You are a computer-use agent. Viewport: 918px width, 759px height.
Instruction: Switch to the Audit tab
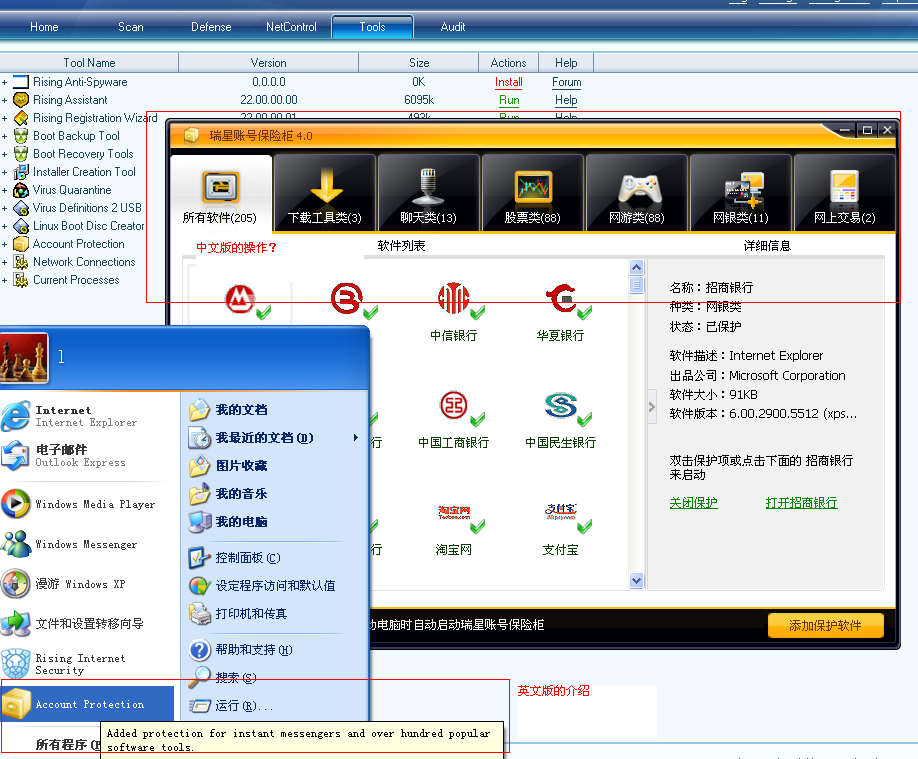pos(453,27)
